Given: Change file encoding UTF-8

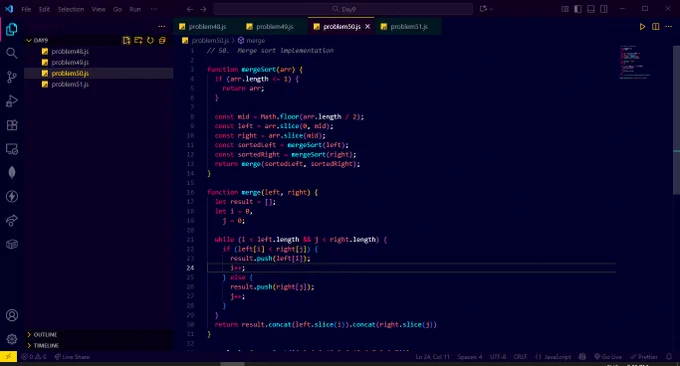Looking at the screenshot, I should pos(498,357).
